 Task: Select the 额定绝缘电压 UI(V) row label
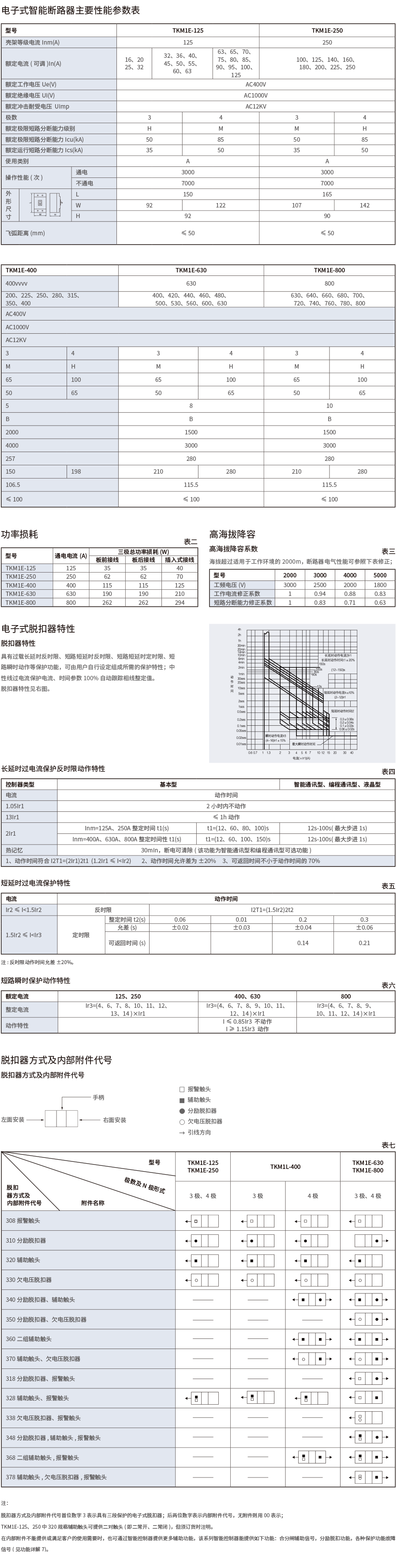click(30, 95)
